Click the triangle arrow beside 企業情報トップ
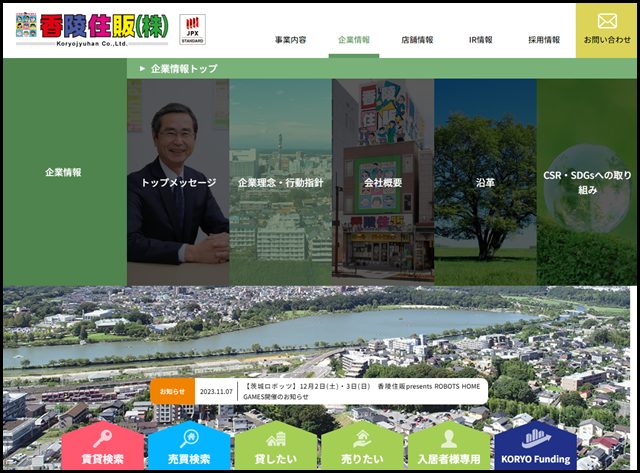Image resolution: width=640 pixels, height=473 pixels. [142, 69]
